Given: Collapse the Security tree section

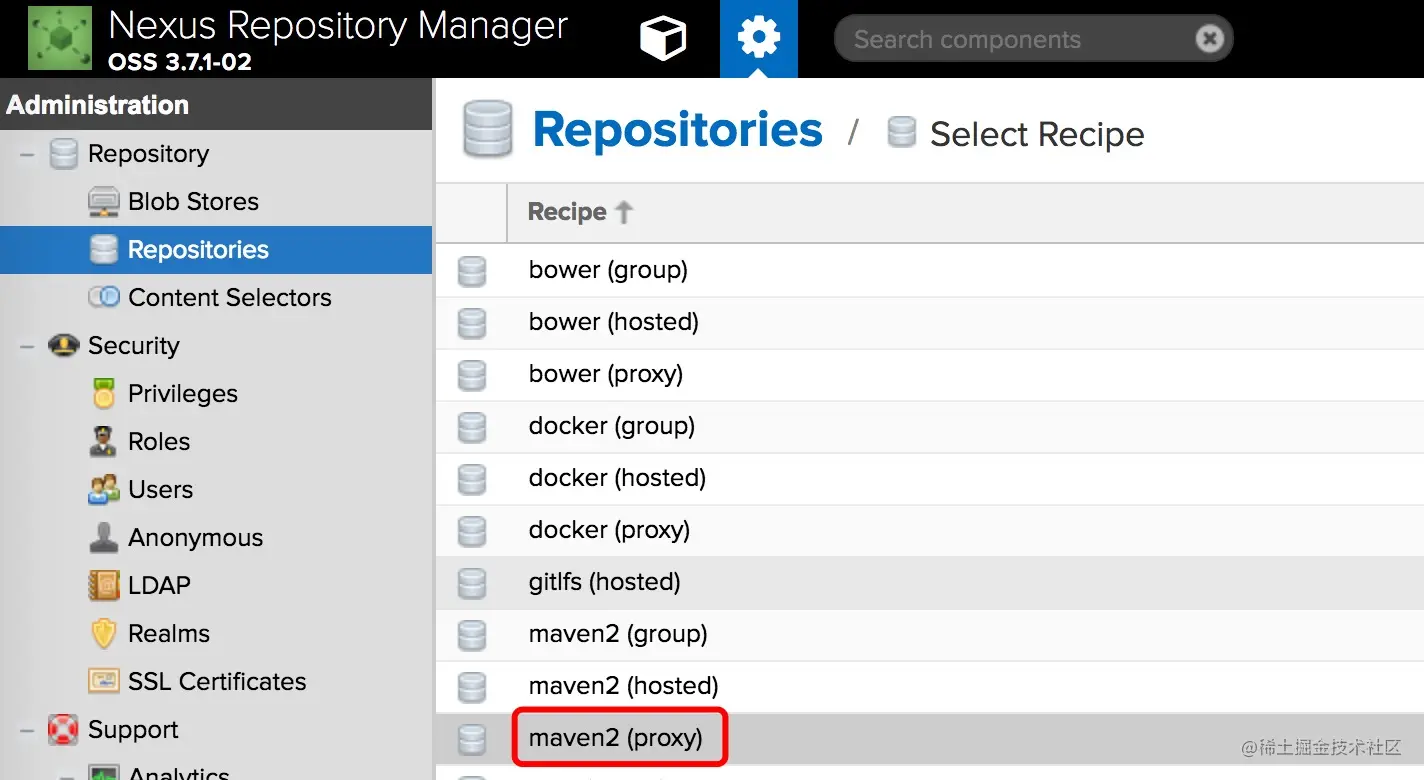Looking at the screenshot, I should pos(27,346).
